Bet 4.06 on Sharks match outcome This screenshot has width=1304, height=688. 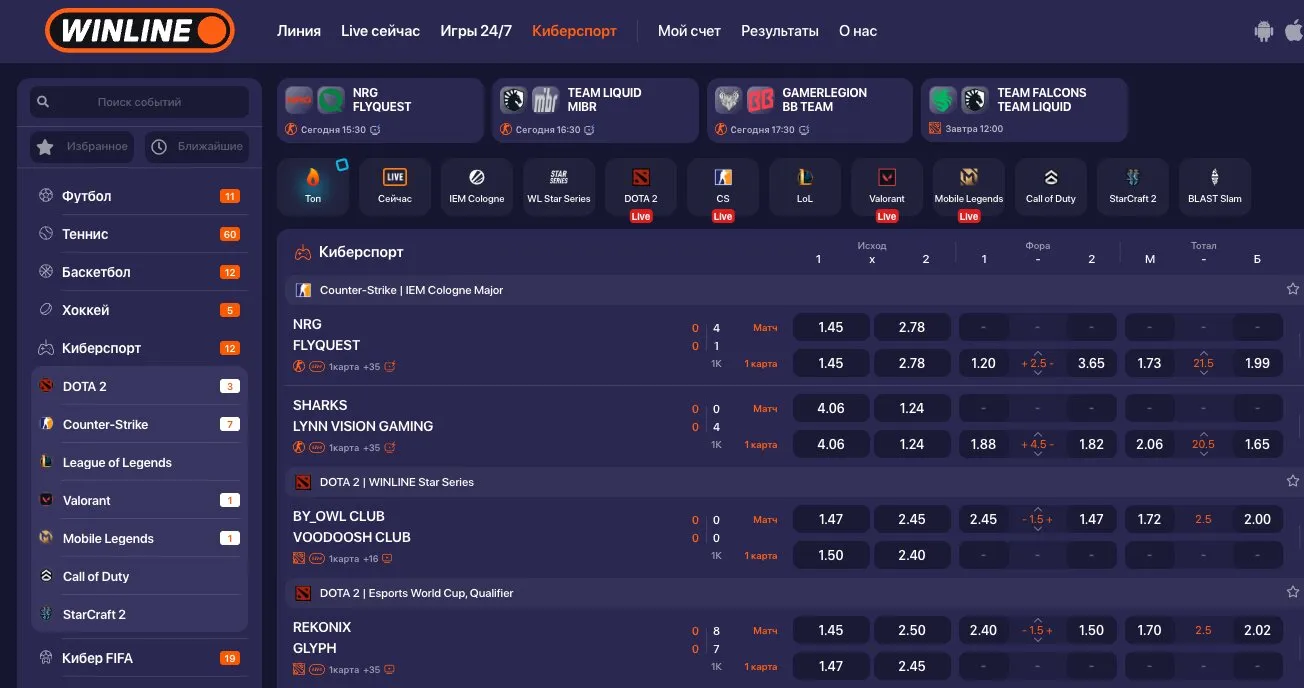831,408
